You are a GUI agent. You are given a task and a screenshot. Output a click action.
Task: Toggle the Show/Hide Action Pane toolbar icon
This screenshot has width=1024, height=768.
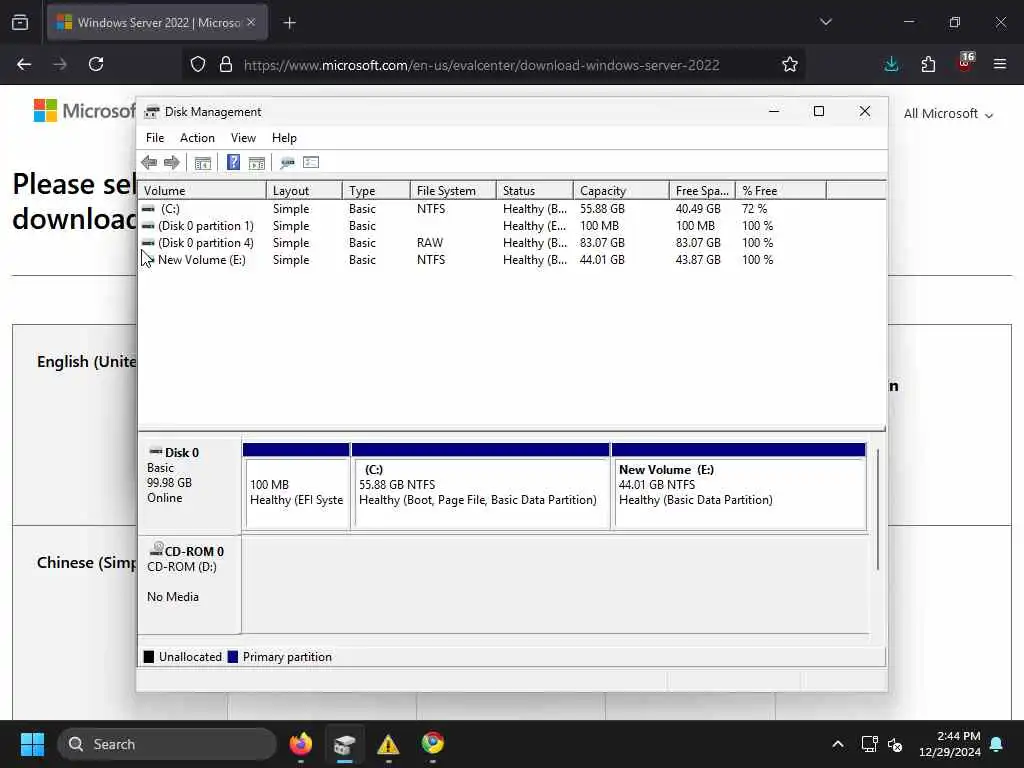click(257, 163)
